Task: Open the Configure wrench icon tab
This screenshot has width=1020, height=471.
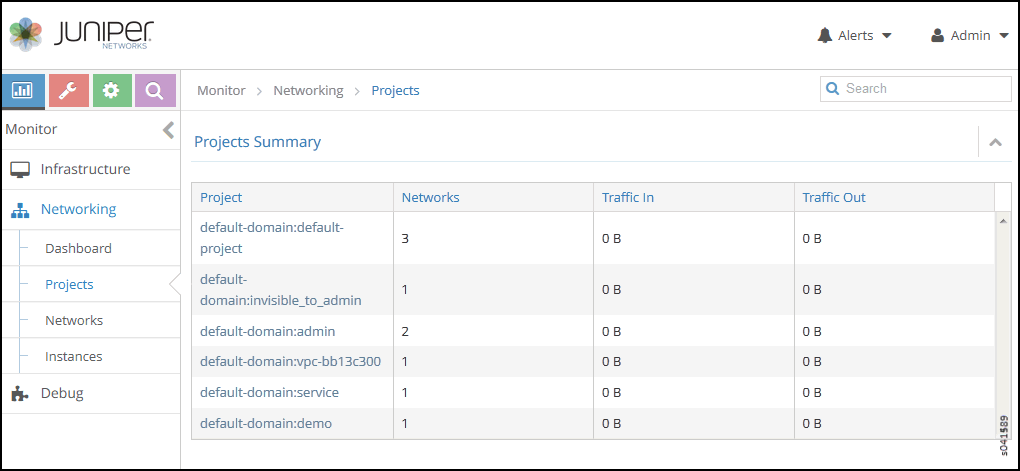Action: pos(69,91)
